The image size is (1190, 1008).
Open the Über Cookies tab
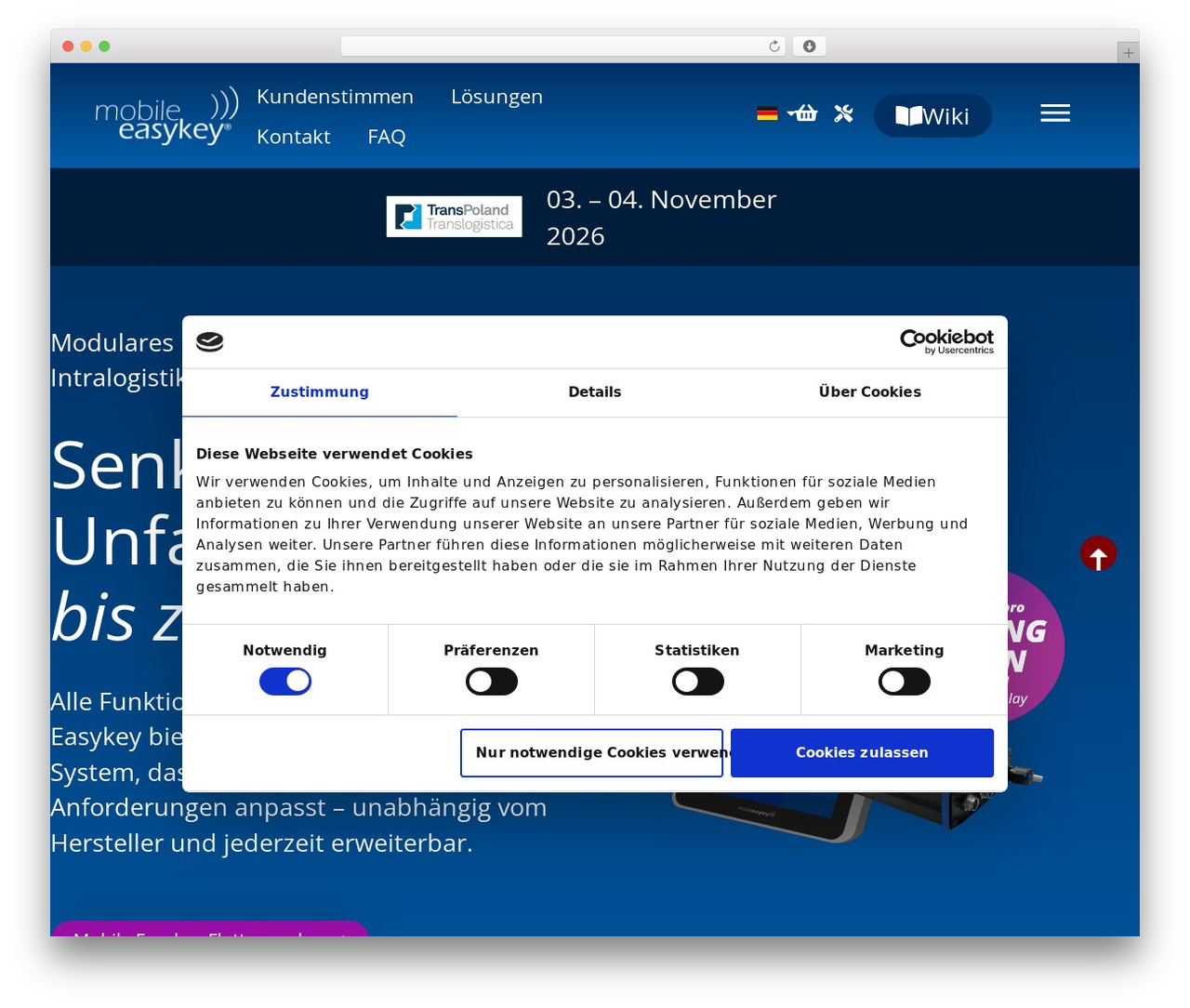pos(870,392)
